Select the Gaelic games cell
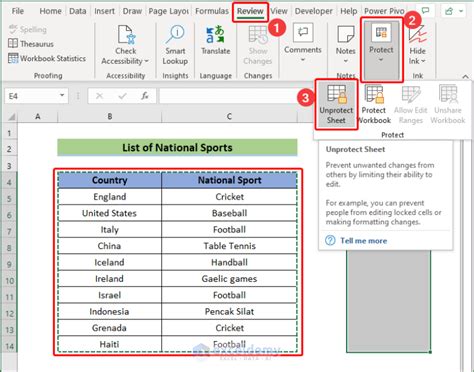 click(x=229, y=279)
